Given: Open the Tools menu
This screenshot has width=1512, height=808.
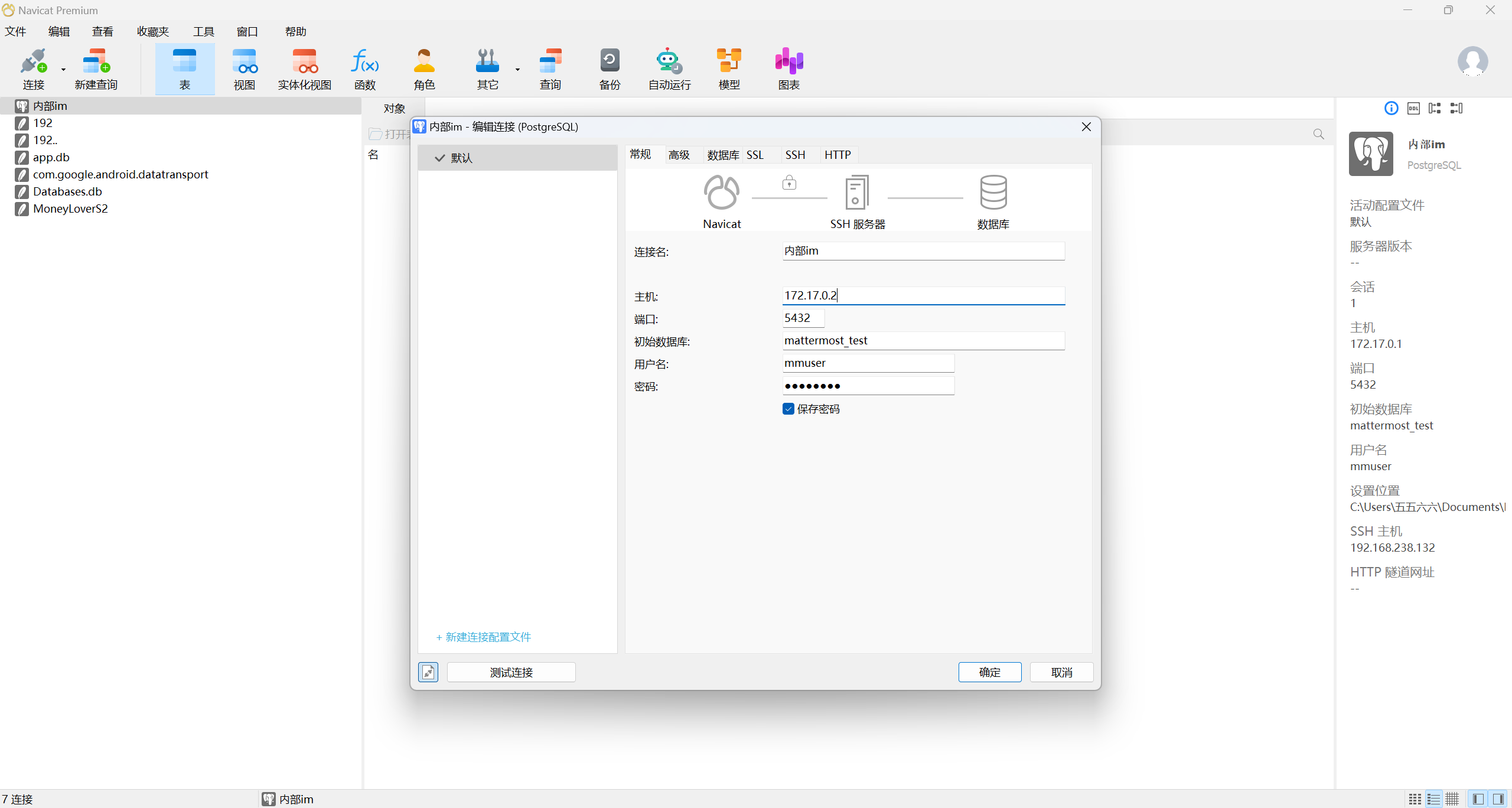Looking at the screenshot, I should pos(203,31).
